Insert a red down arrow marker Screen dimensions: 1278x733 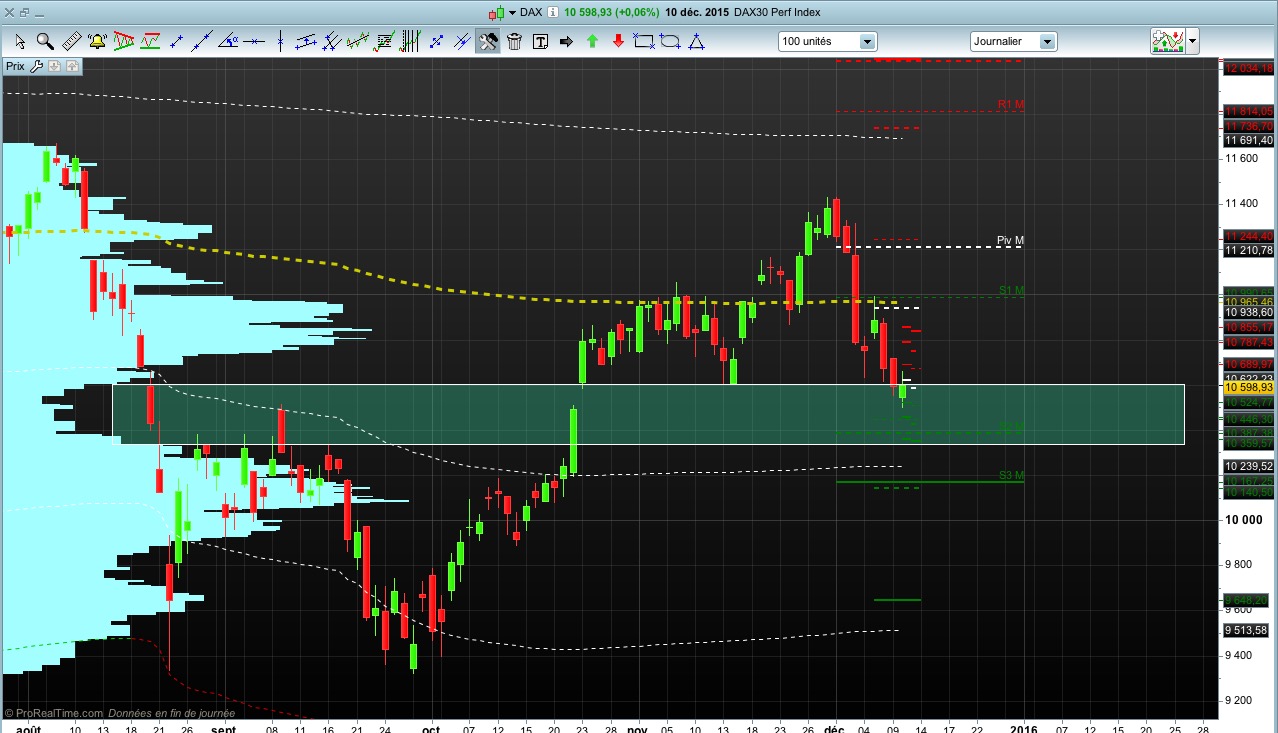coord(618,41)
